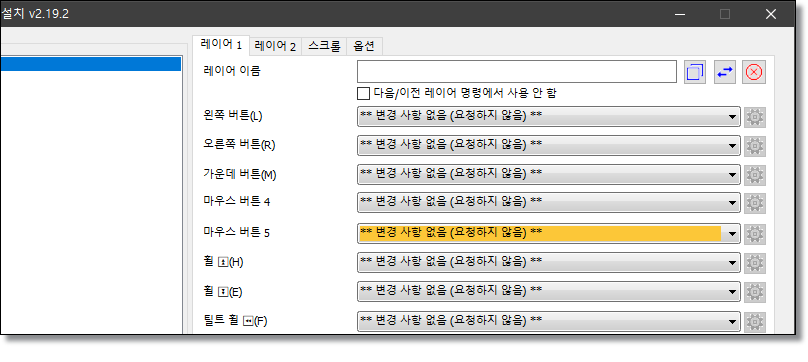Expand the 오른쪽 버튼(R) dropdown

click(x=549, y=145)
